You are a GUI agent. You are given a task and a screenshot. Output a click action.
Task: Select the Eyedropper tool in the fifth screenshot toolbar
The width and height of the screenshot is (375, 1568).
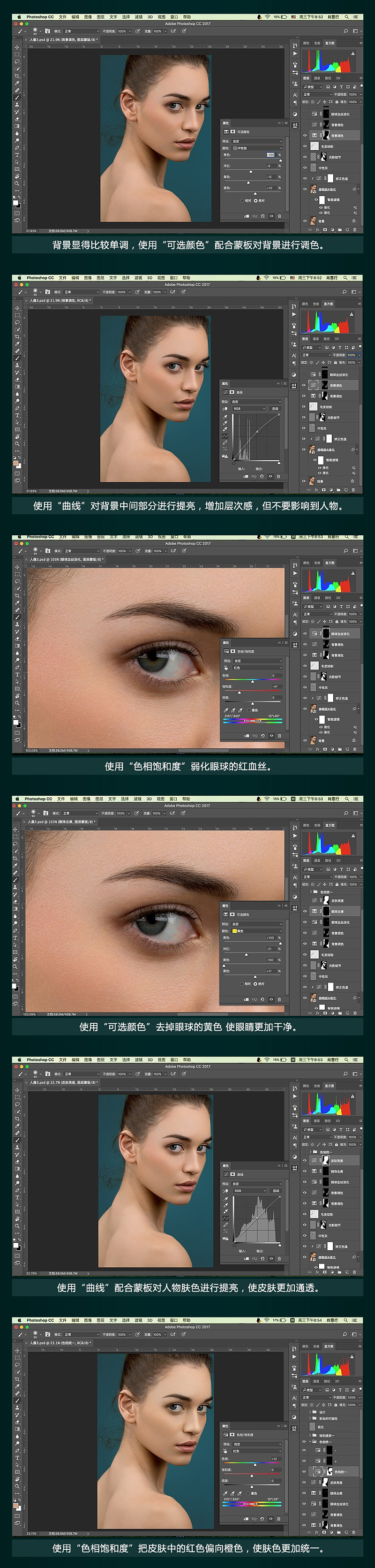(17, 1127)
